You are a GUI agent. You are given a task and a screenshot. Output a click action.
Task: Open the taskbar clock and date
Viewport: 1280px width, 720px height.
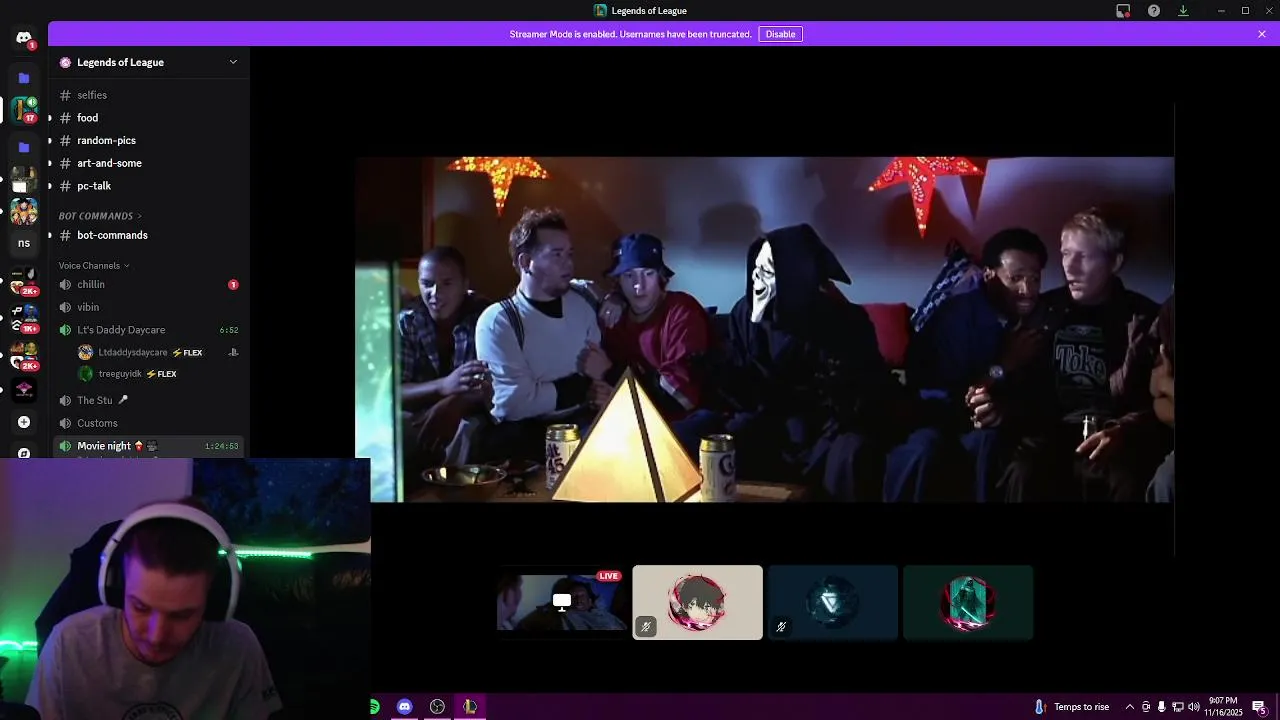coord(1223,707)
